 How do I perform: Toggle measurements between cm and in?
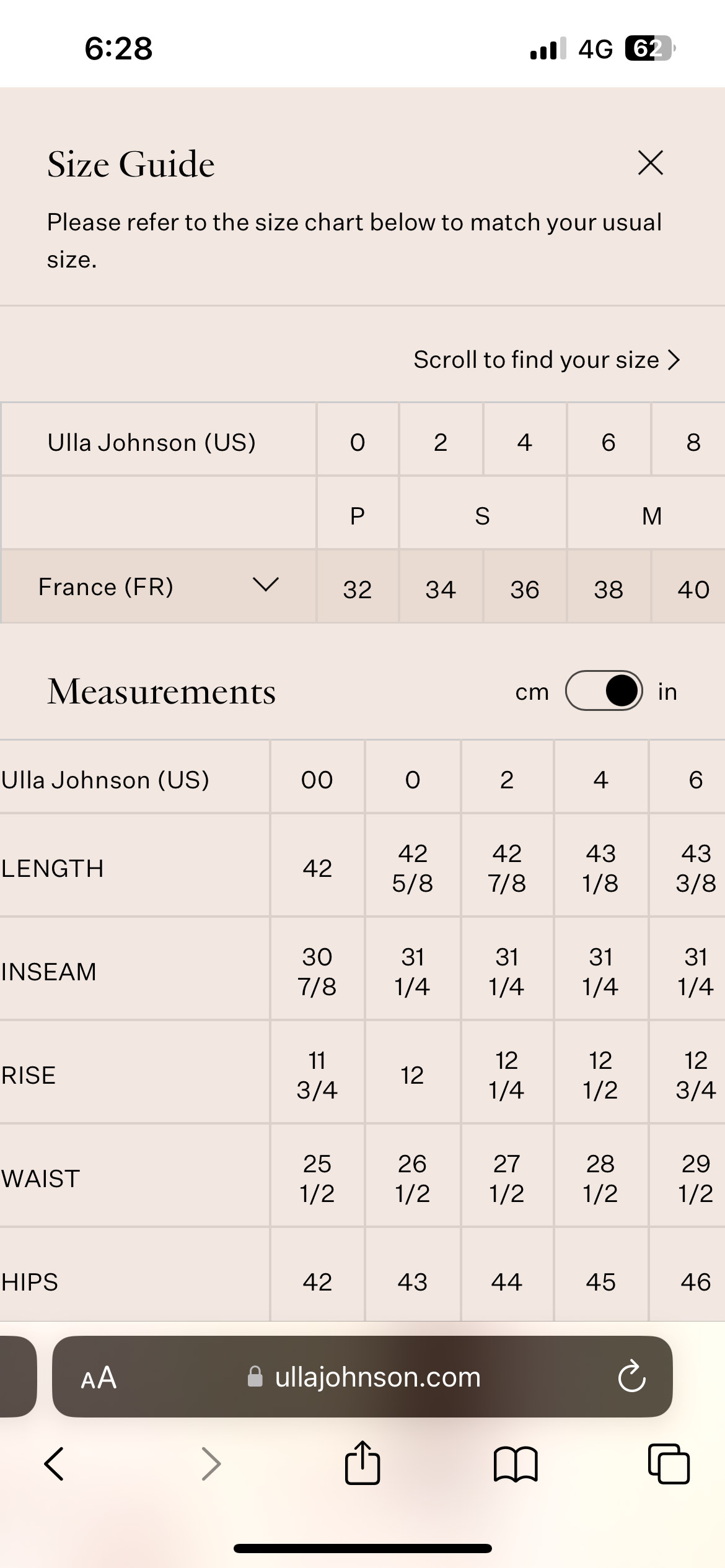[x=604, y=690]
